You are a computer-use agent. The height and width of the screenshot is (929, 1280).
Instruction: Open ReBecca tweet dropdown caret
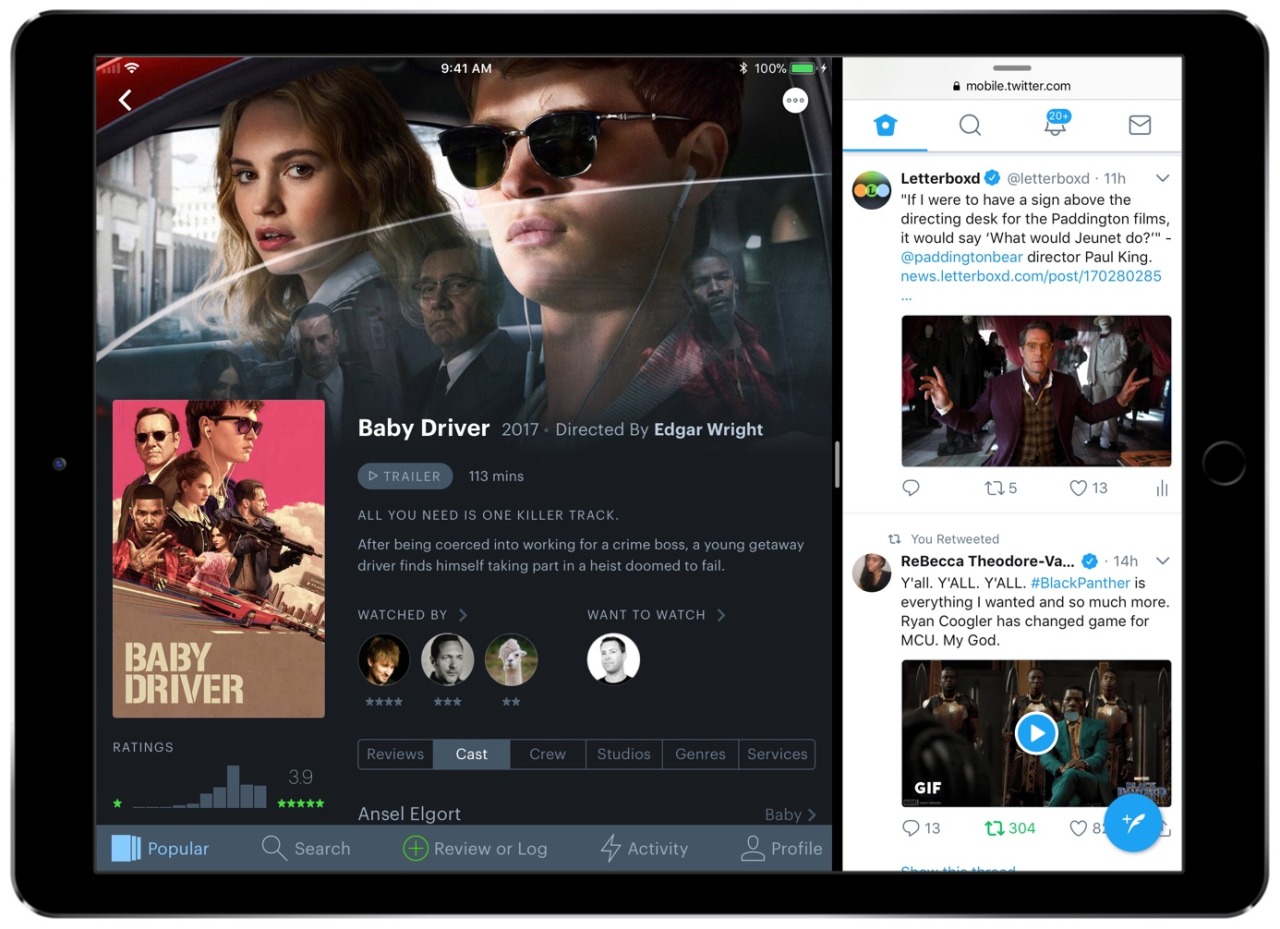1162,561
